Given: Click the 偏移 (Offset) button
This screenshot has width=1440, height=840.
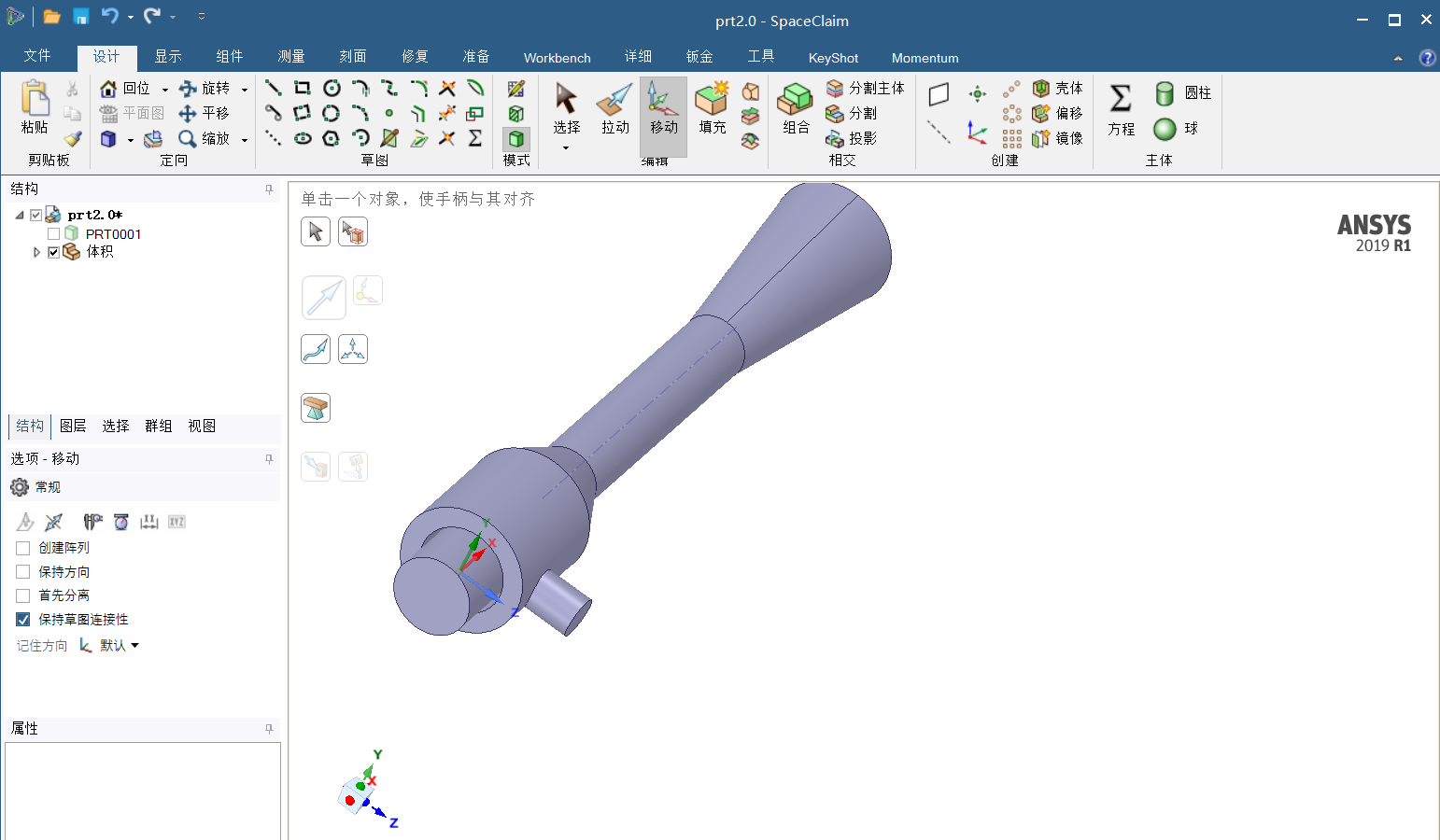Looking at the screenshot, I should tap(1057, 113).
